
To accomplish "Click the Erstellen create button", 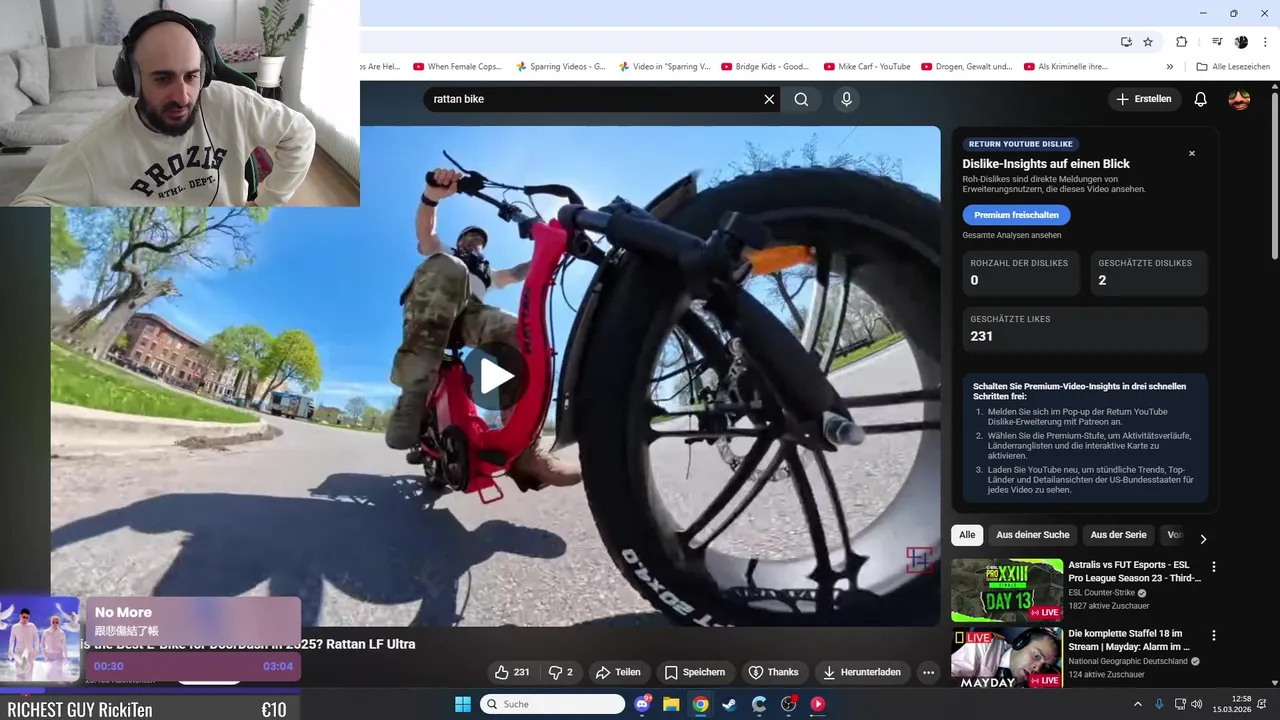I will (x=1144, y=99).
